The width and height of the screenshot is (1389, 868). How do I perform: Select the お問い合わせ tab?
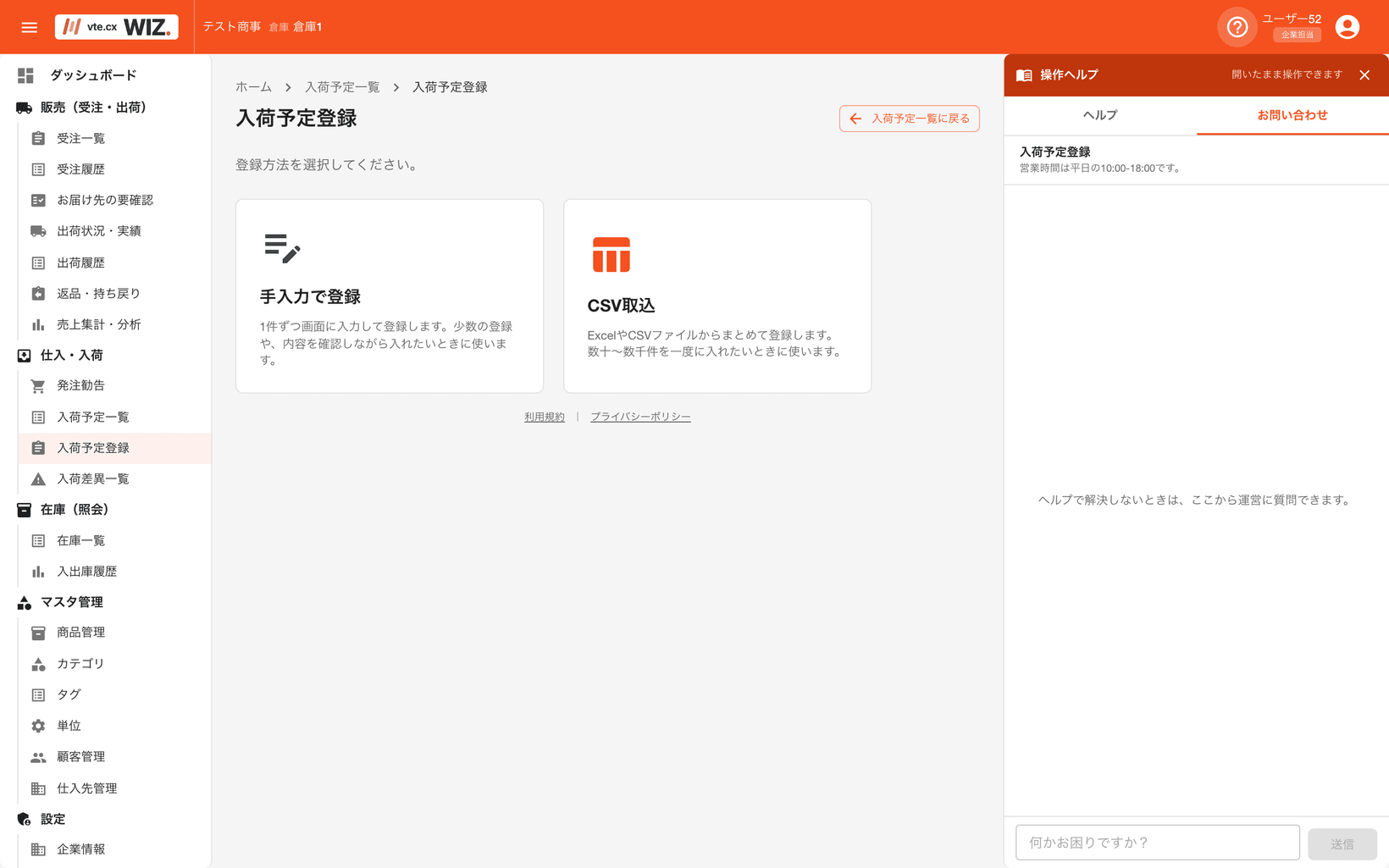(1292, 115)
